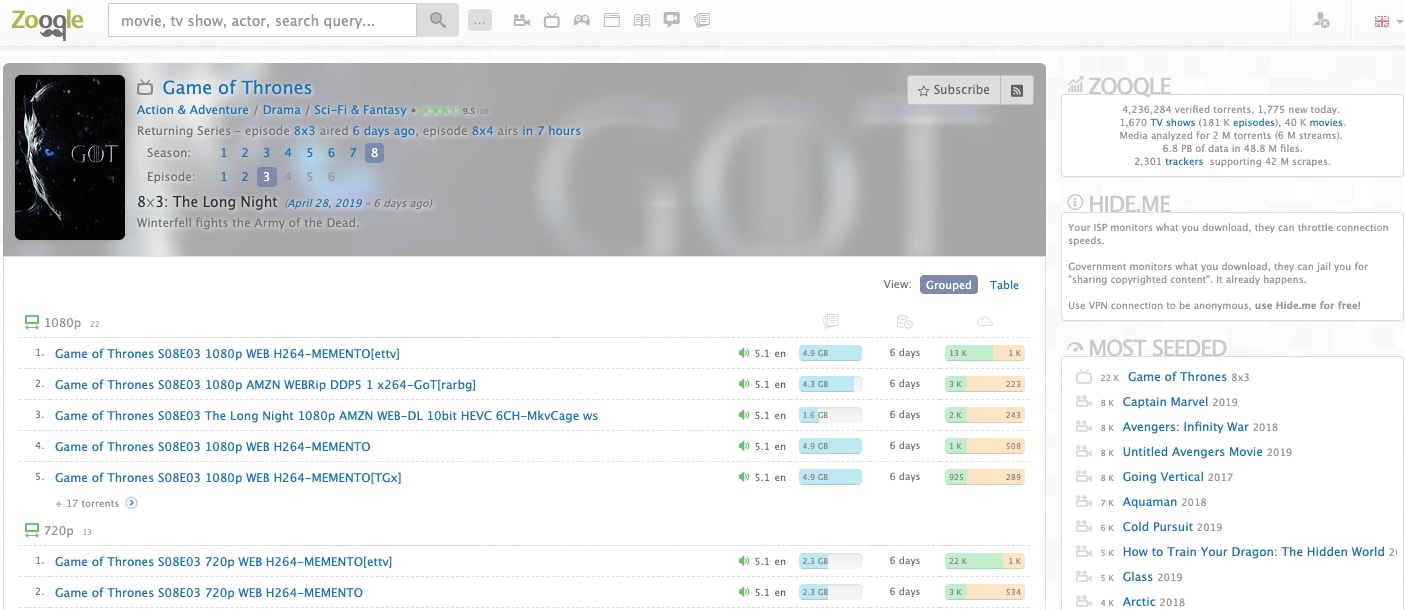This screenshot has width=1405, height=610.
Task: Browse movies via the camera icon
Action: [521, 20]
